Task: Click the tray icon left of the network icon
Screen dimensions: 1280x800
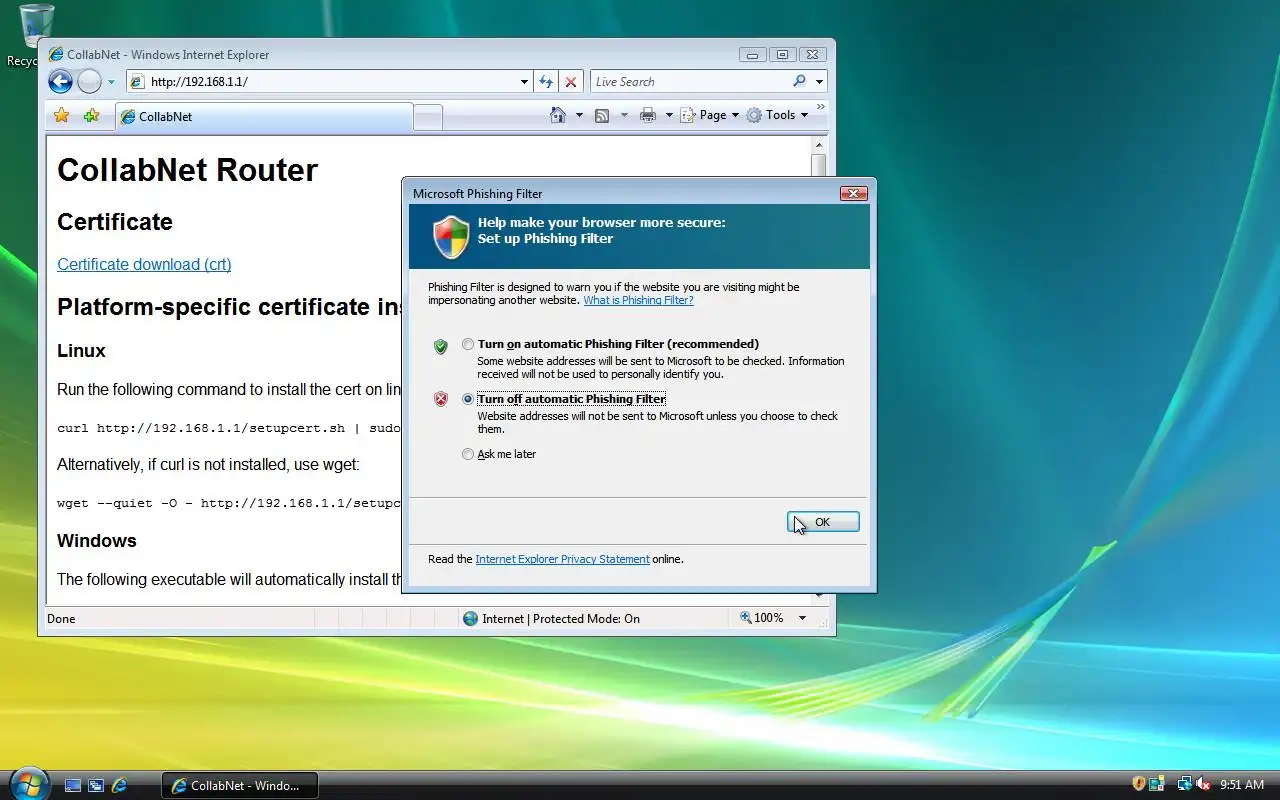Action: click(x=1157, y=784)
